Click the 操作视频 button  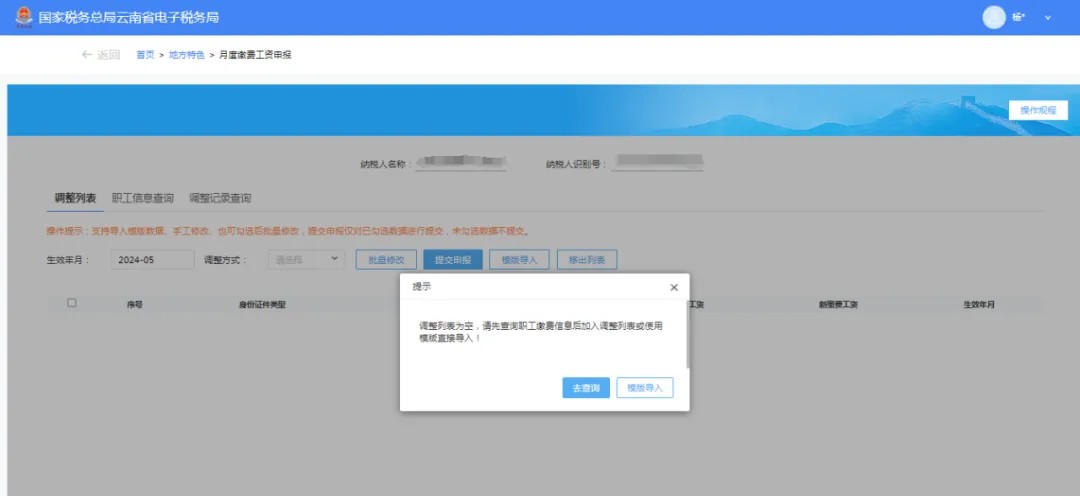pos(1038,111)
